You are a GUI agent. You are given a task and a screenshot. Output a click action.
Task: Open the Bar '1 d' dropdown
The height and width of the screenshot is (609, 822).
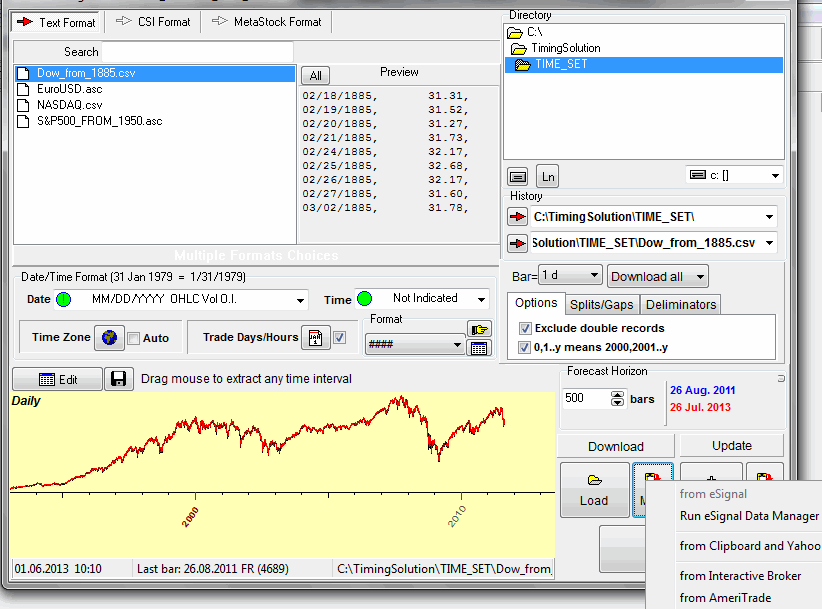pos(594,275)
